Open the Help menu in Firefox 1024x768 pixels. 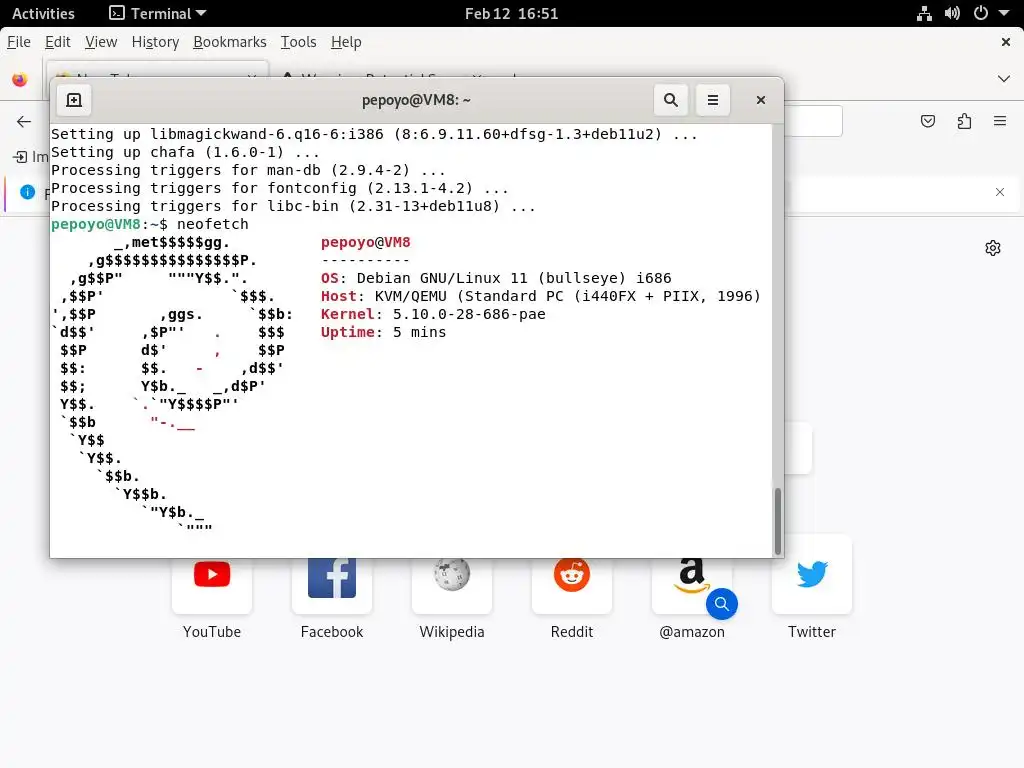(x=346, y=42)
